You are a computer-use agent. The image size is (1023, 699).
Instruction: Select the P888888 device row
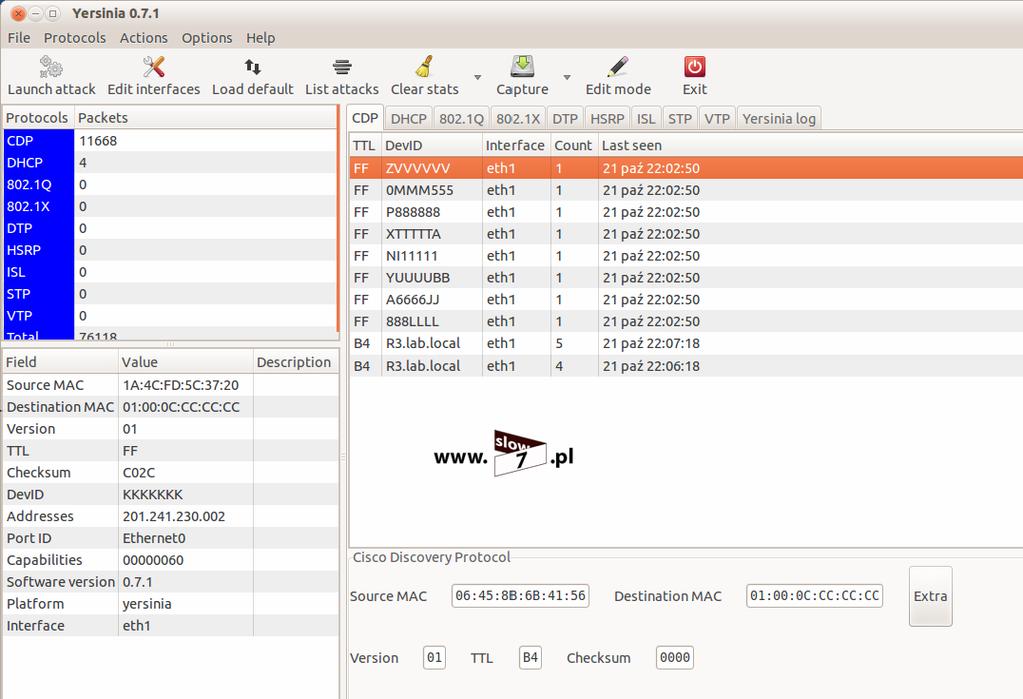[x=686, y=212]
